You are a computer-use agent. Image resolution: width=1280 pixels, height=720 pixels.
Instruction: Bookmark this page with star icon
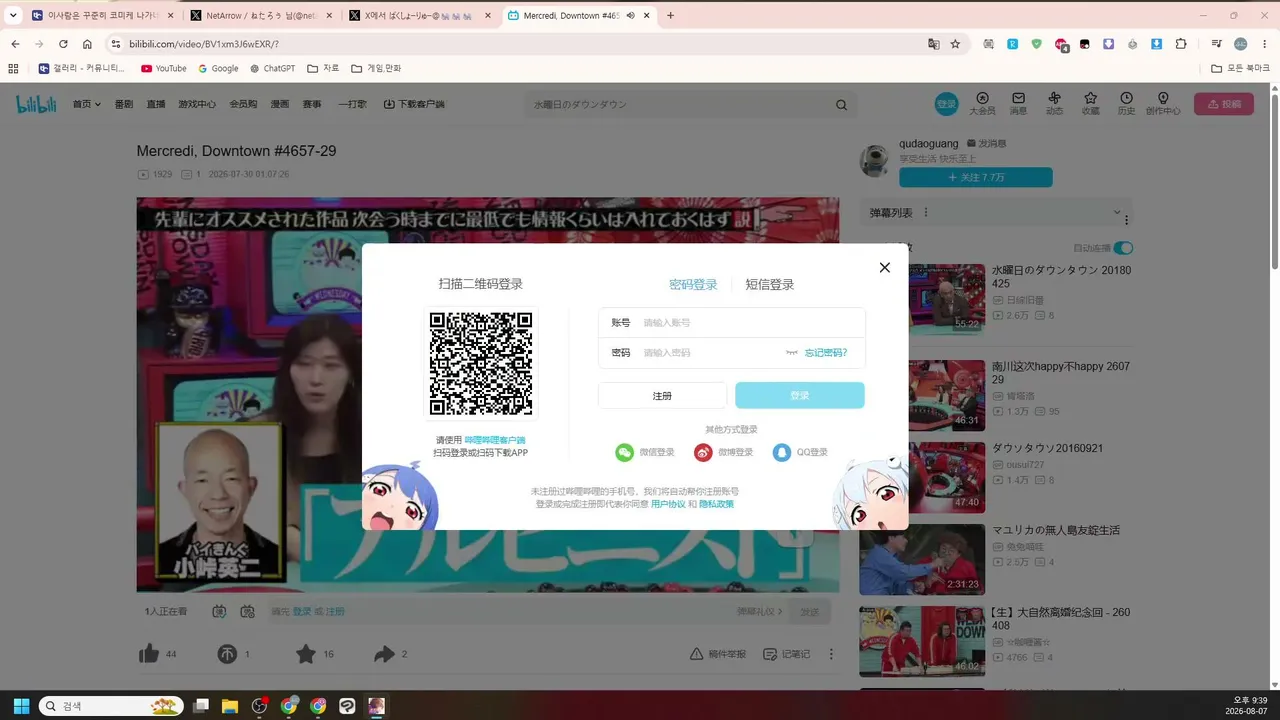[x=955, y=44]
